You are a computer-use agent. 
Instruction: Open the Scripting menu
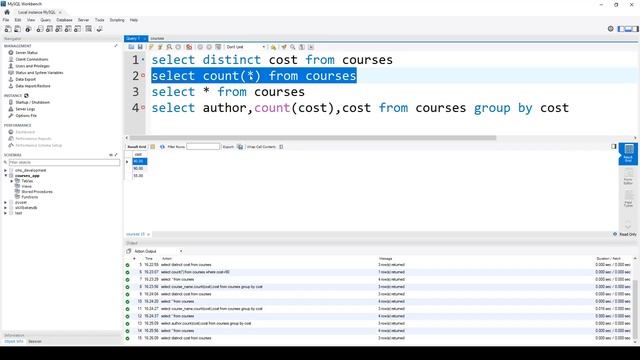click(x=117, y=20)
